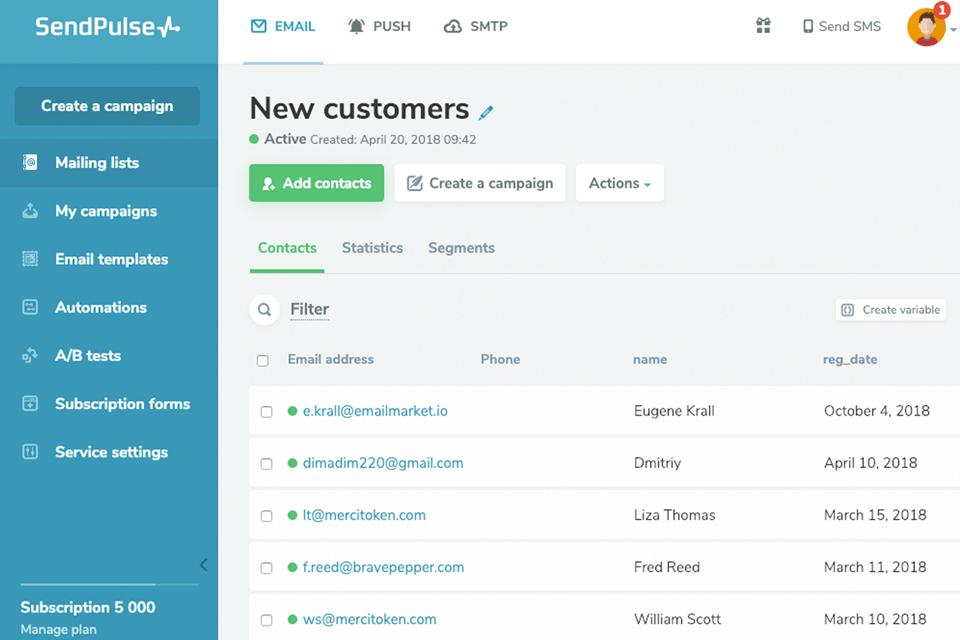This screenshot has height=640, width=960.
Task: Click the A/B tests sidebar icon
Action: tap(30, 355)
